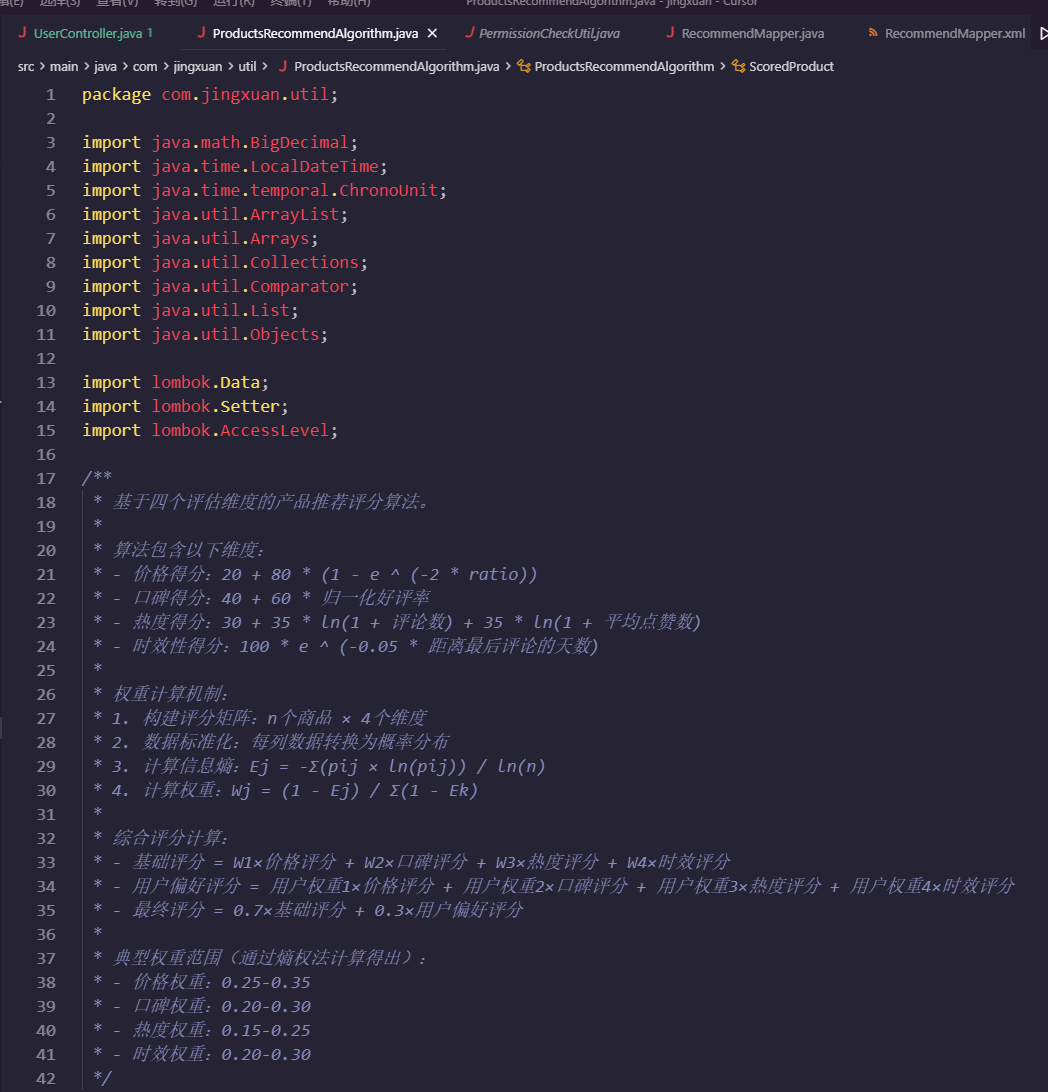Click comment '口碑得分: 40 + 60 * 归一化好评率'
The height and width of the screenshot is (1092, 1048).
pyautogui.click(x=281, y=598)
